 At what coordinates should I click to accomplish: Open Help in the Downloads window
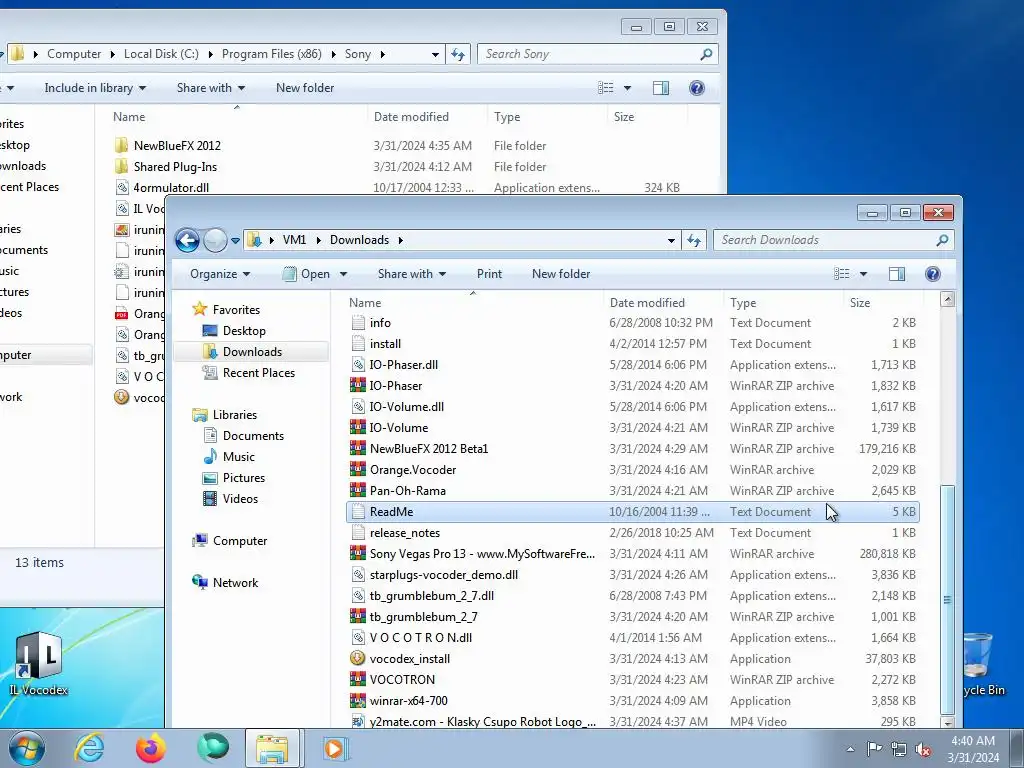coord(933,274)
